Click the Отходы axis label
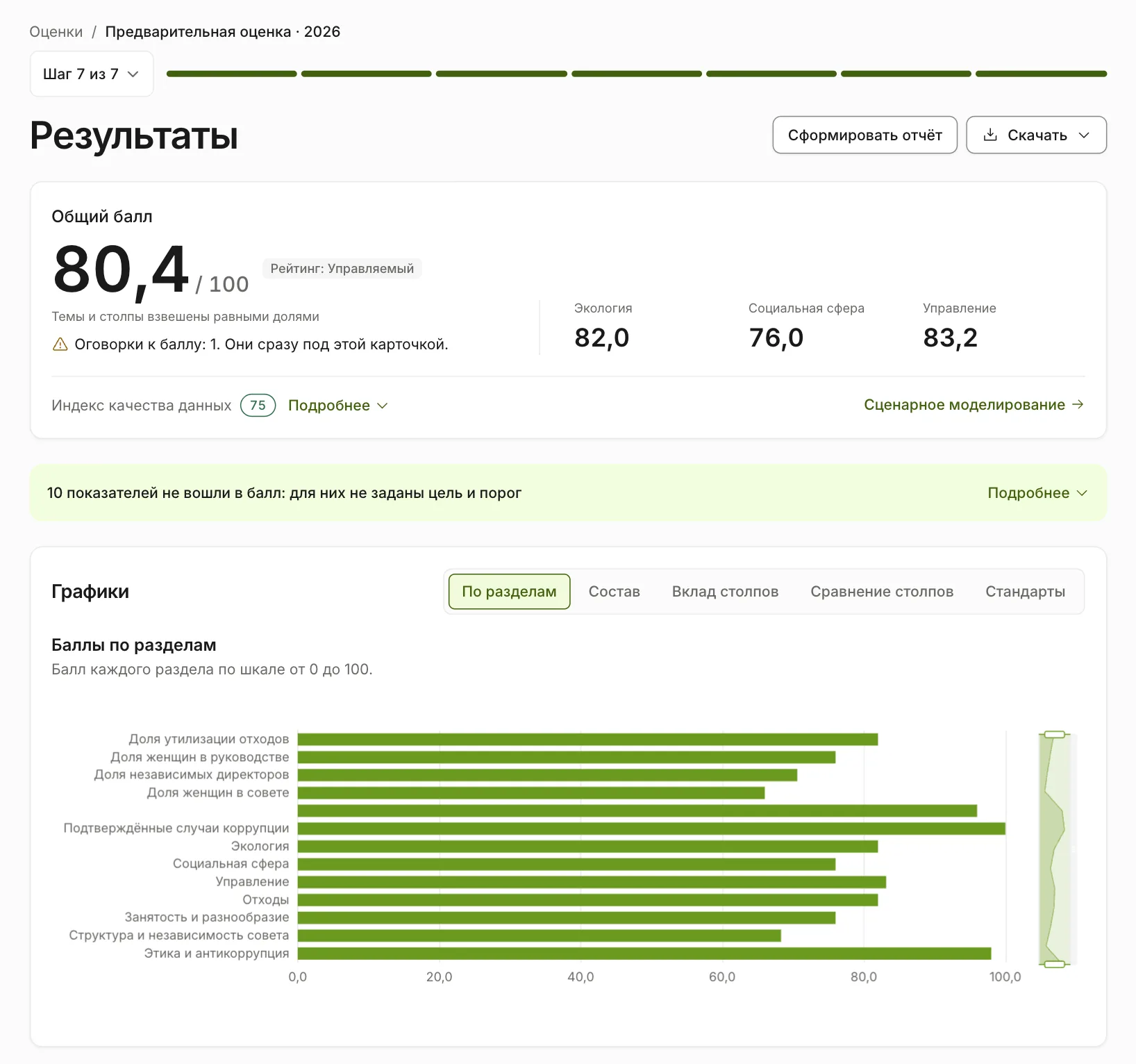This screenshot has width=1136, height=1064. coord(265,899)
